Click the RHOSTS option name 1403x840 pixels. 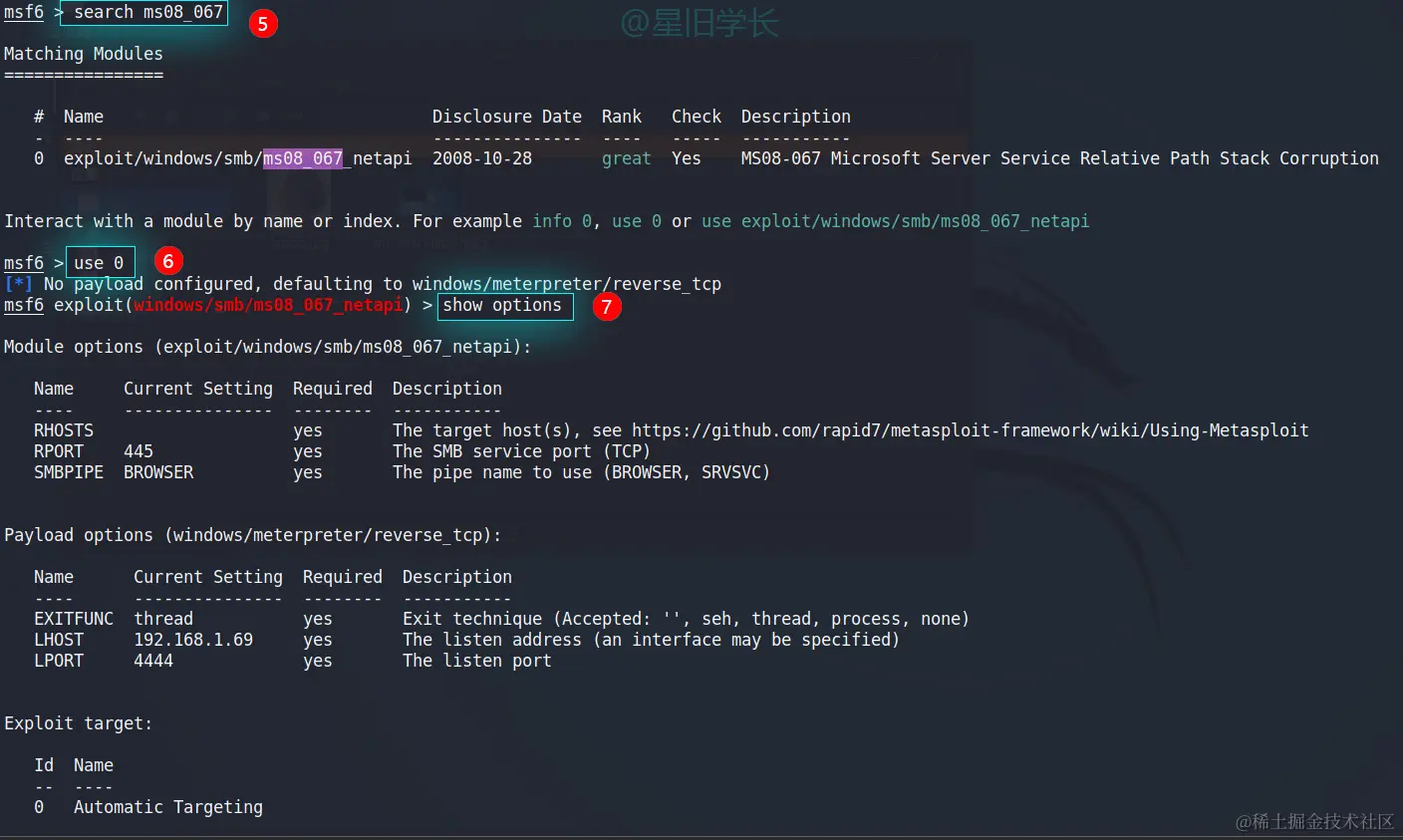(x=64, y=430)
